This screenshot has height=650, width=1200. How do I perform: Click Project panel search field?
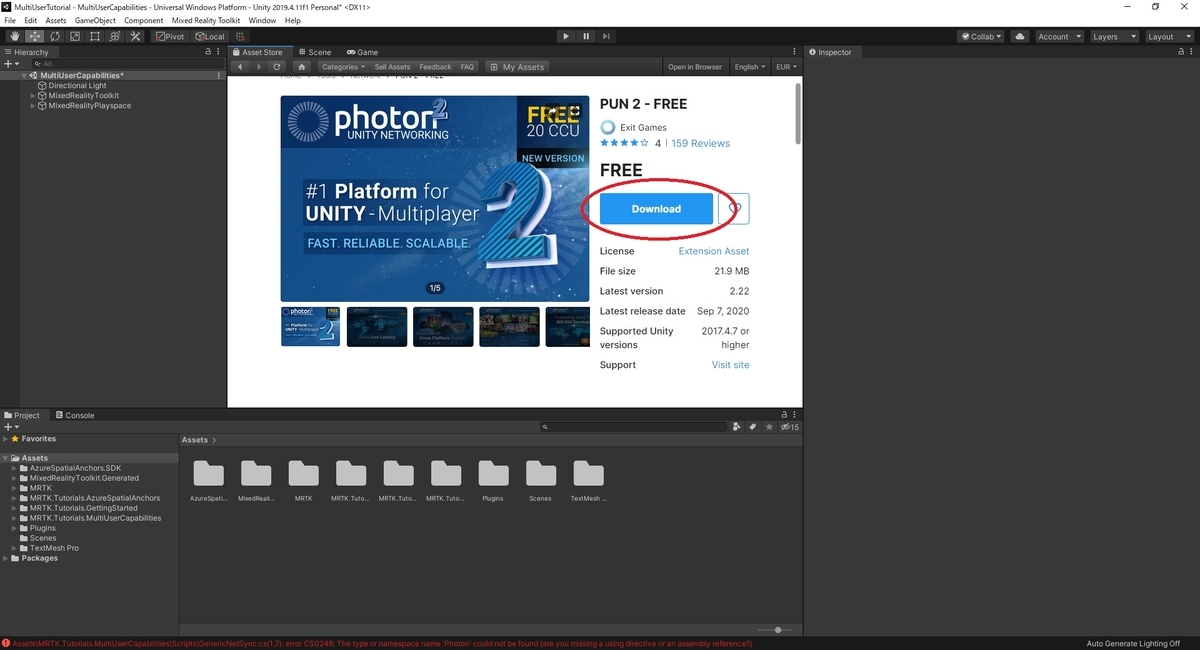click(634, 427)
